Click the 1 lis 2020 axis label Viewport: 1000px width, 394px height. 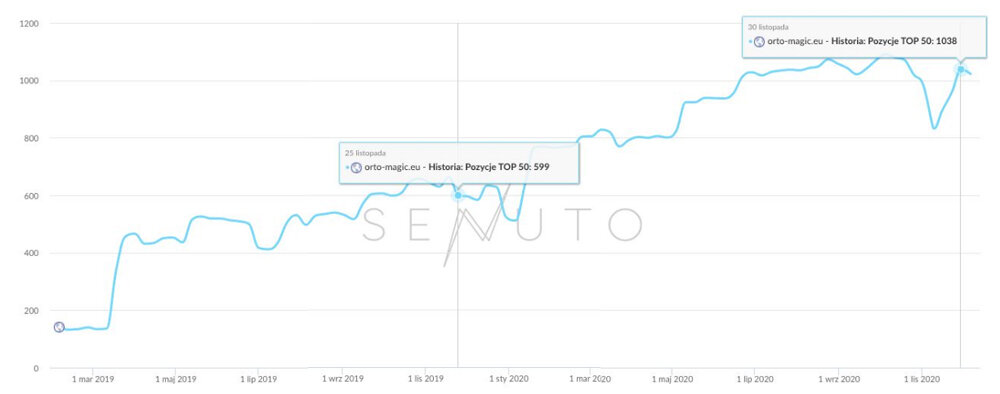point(921,379)
